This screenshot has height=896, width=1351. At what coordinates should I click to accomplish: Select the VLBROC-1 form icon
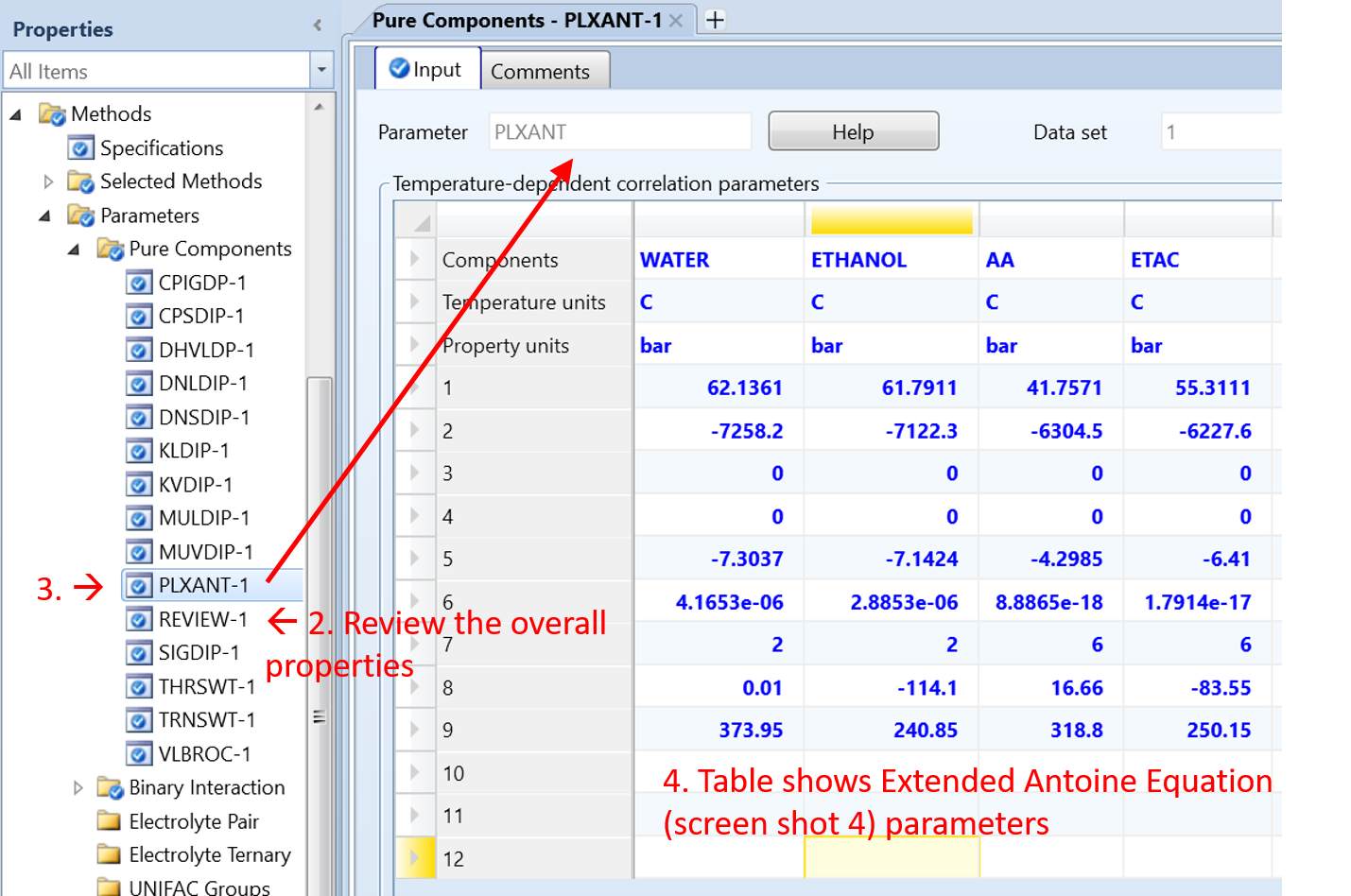[x=139, y=754]
